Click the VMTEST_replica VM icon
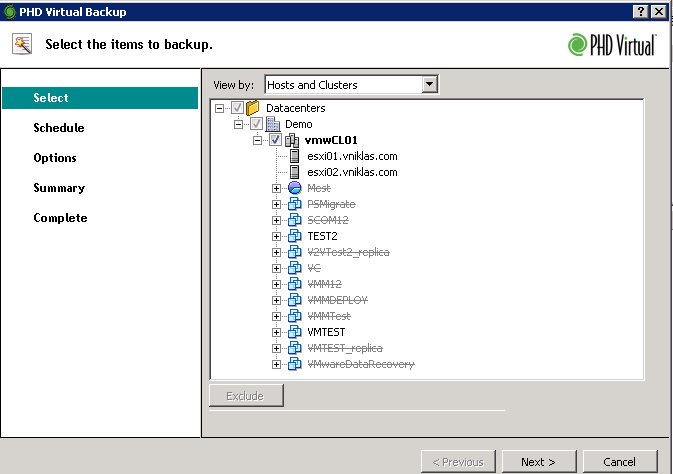This screenshot has height=474, width=673. 294,348
